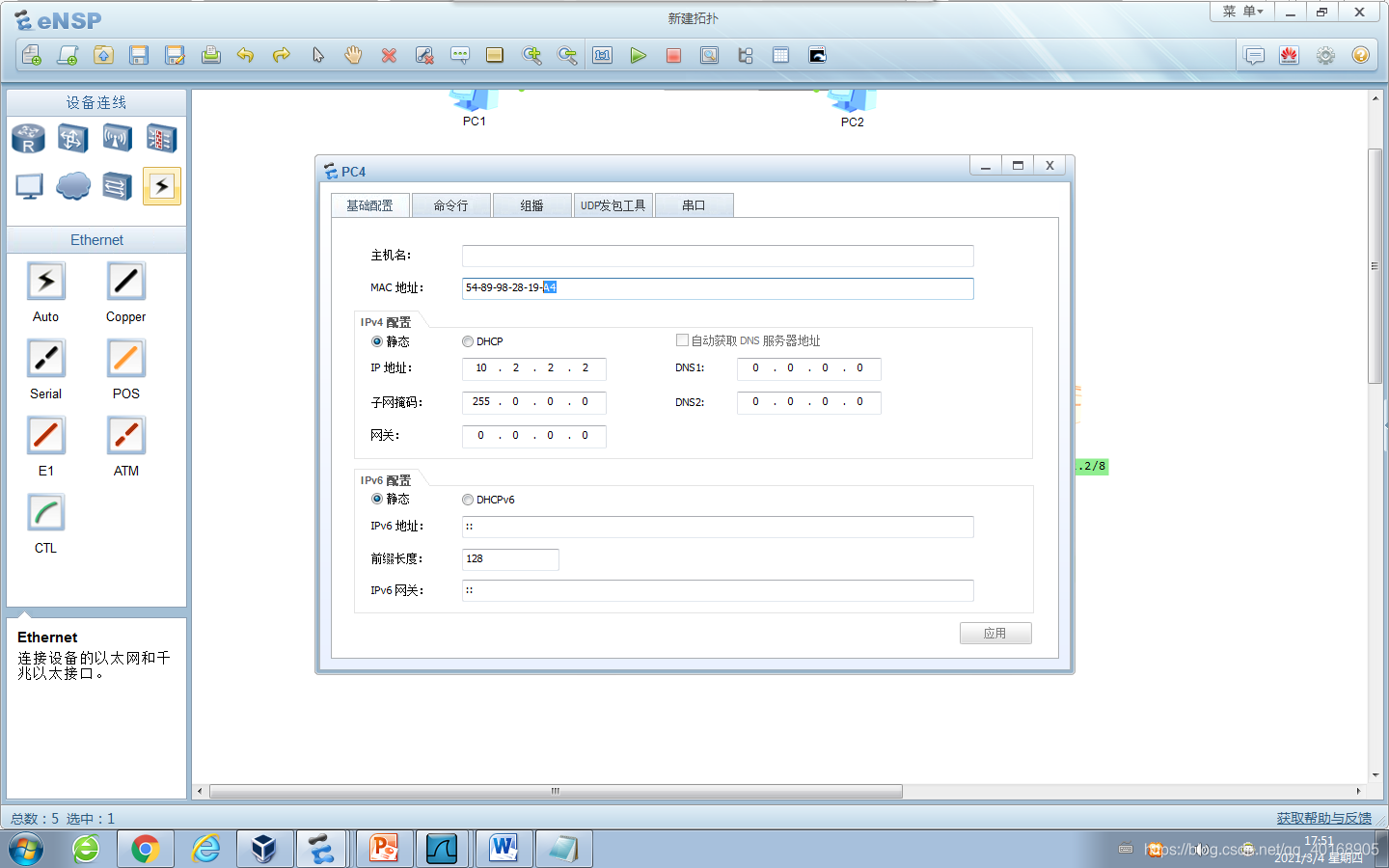The image size is (1389, 868).
Task: Click the open CLI console icon
Action: (x=817, y=55)
